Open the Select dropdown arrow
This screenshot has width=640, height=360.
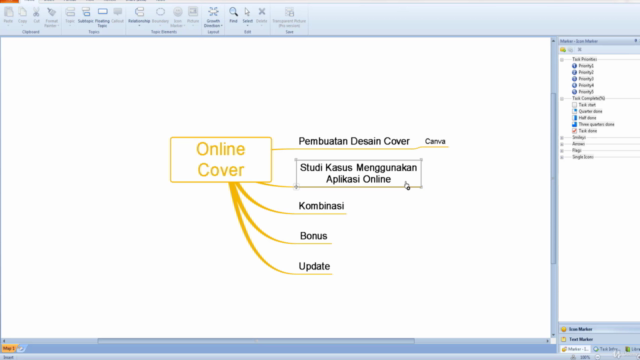[247, 26]
